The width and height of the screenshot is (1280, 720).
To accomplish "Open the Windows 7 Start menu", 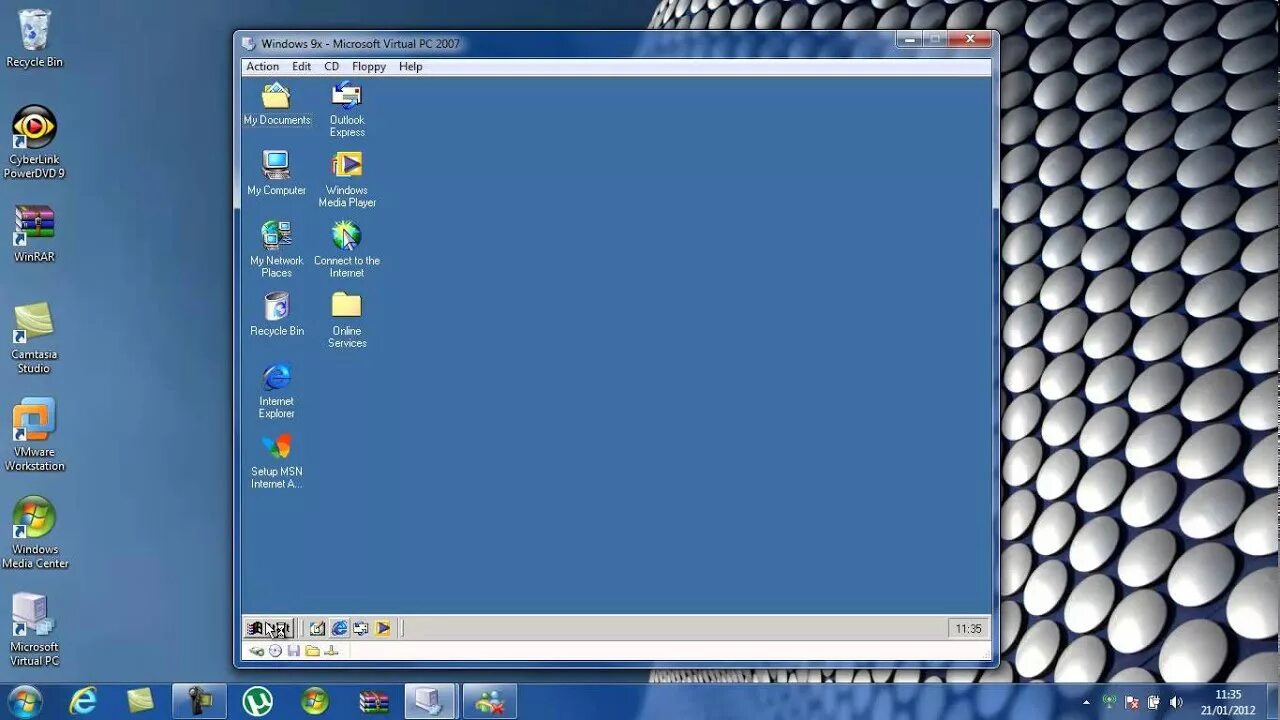I will click(x=24, y=701).
